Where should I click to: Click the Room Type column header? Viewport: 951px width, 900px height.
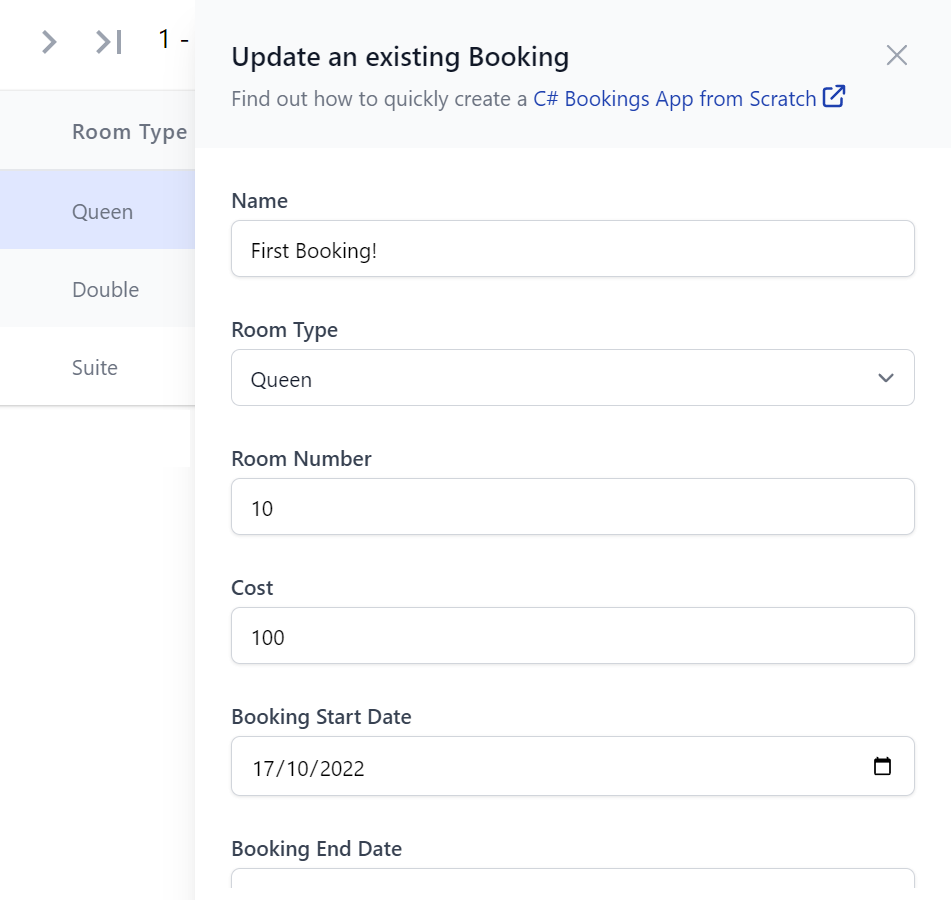tap(130, 132)
